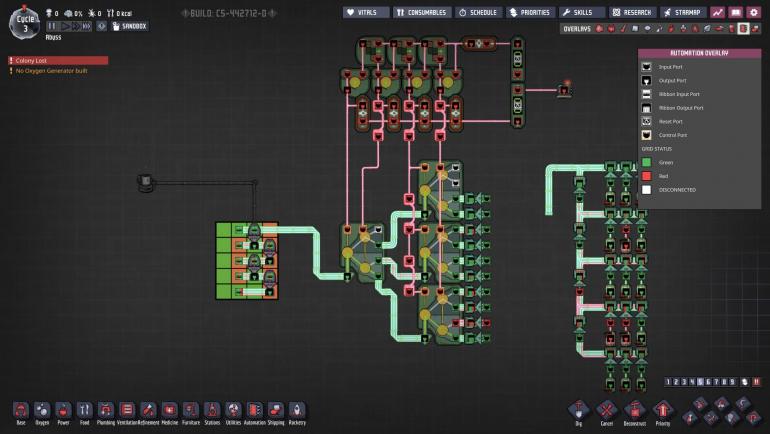
Task: Open the Vitals management screen
Action: (366, 12)
